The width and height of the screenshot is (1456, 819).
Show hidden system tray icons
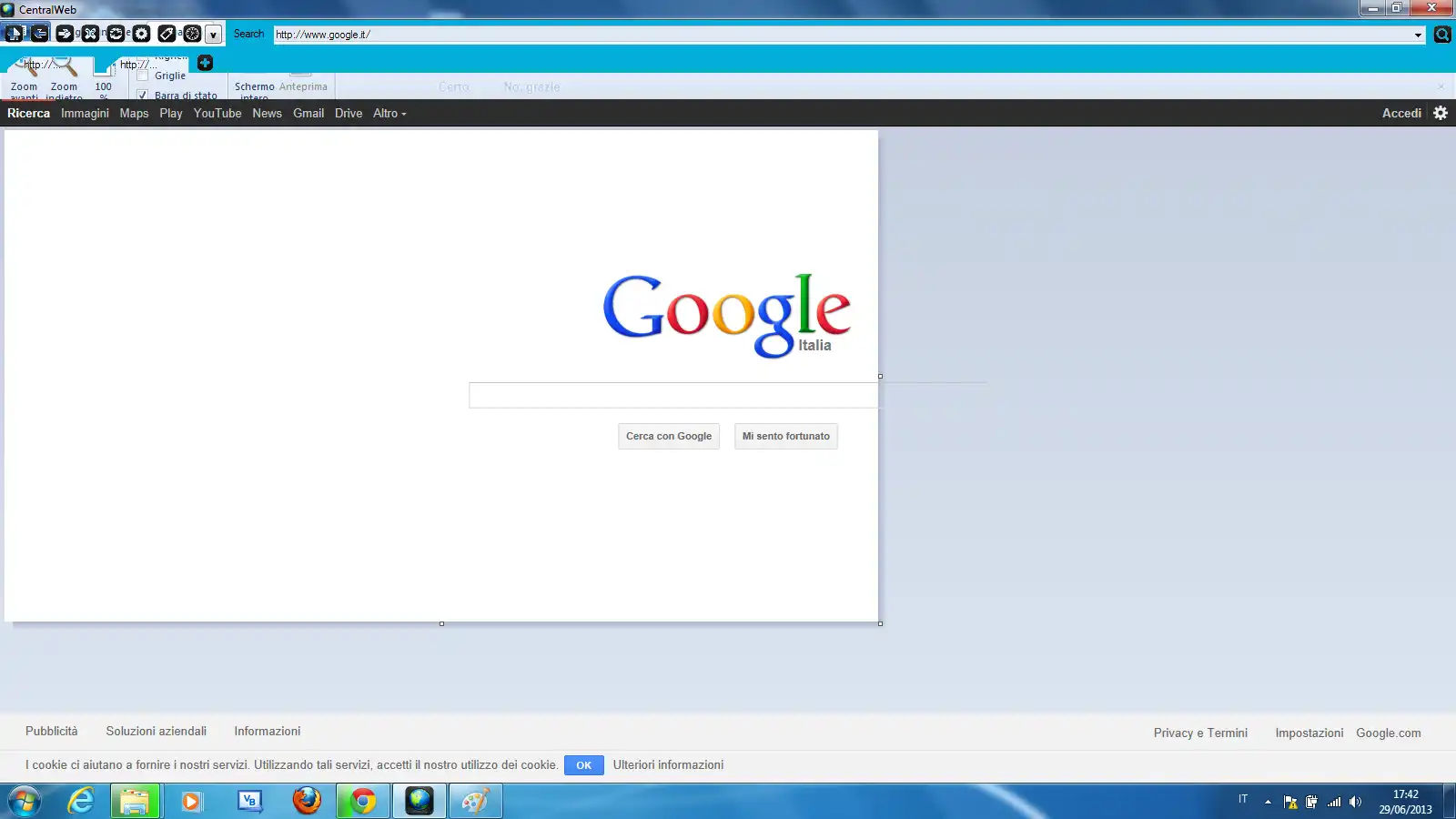click(1268, 802)
